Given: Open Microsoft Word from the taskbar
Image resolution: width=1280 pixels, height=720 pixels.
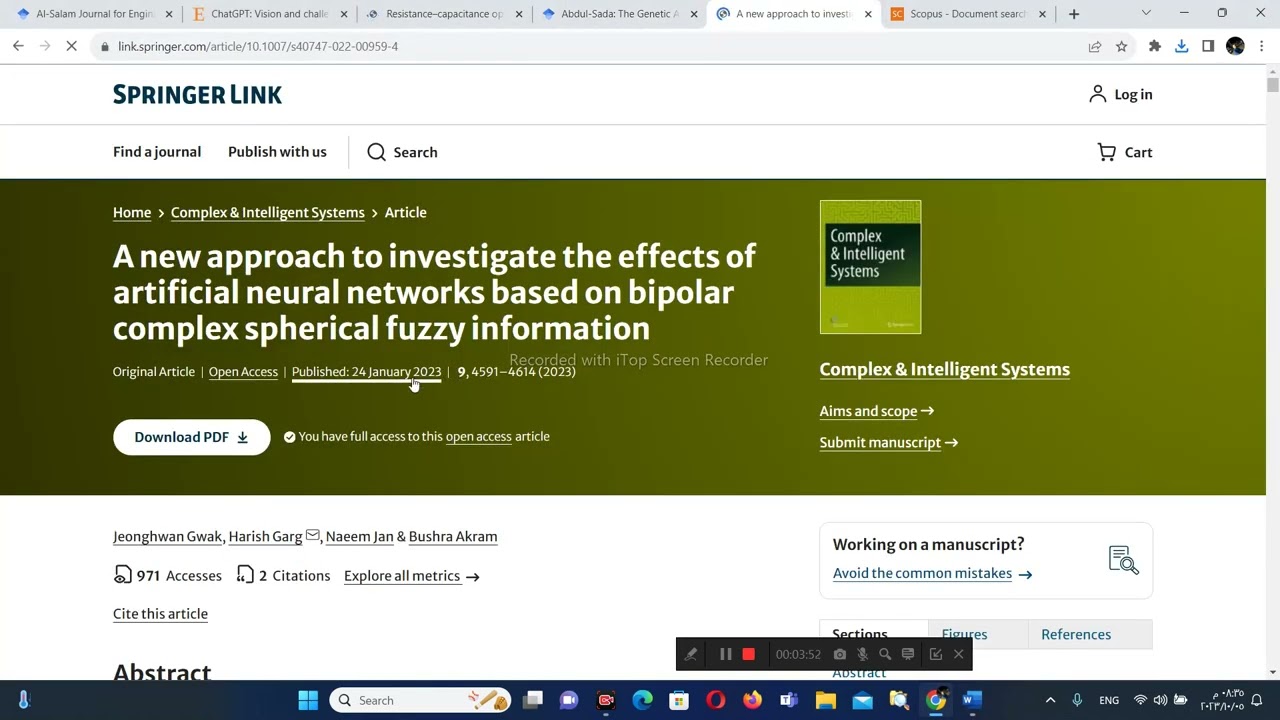Looking at the screenshot, I should click(x=971, y=700).
